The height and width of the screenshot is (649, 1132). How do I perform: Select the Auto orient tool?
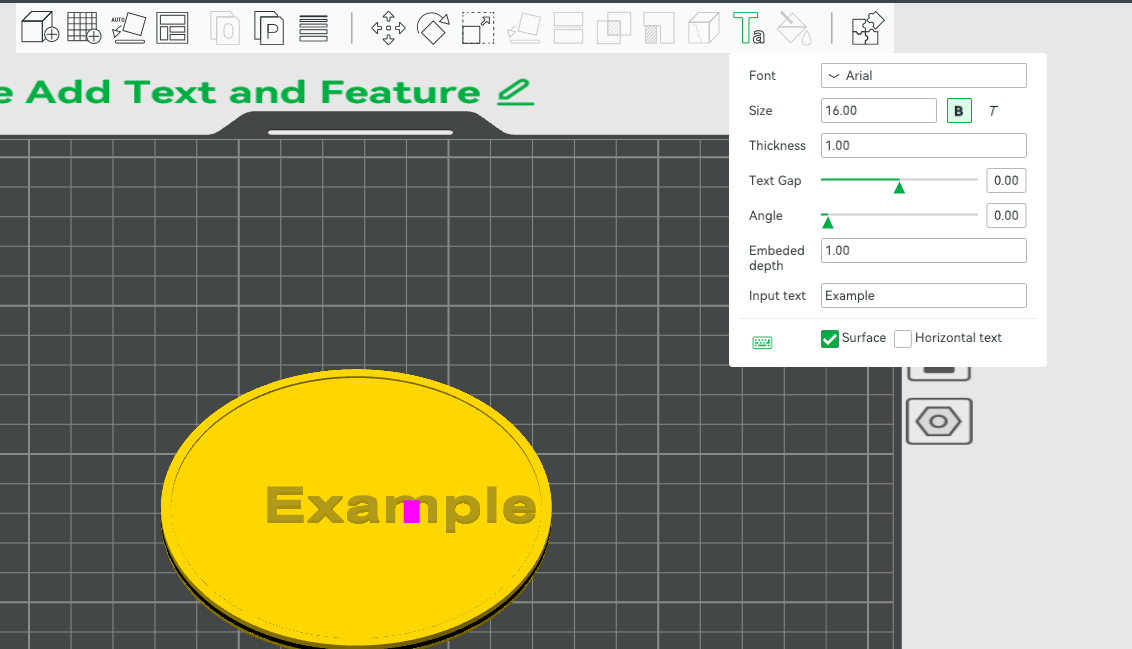129,28
